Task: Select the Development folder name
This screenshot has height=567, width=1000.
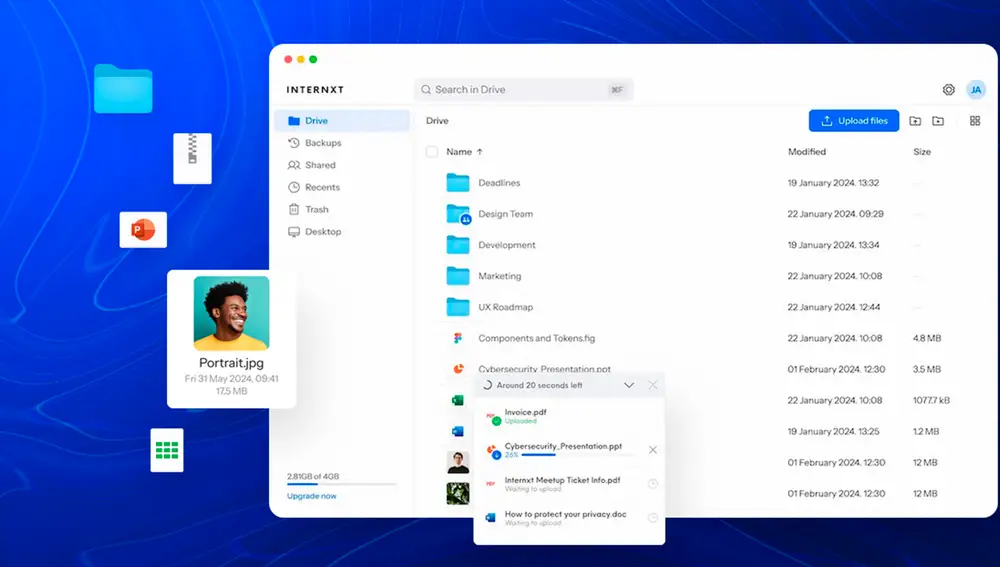Action: tap(507, 245)
